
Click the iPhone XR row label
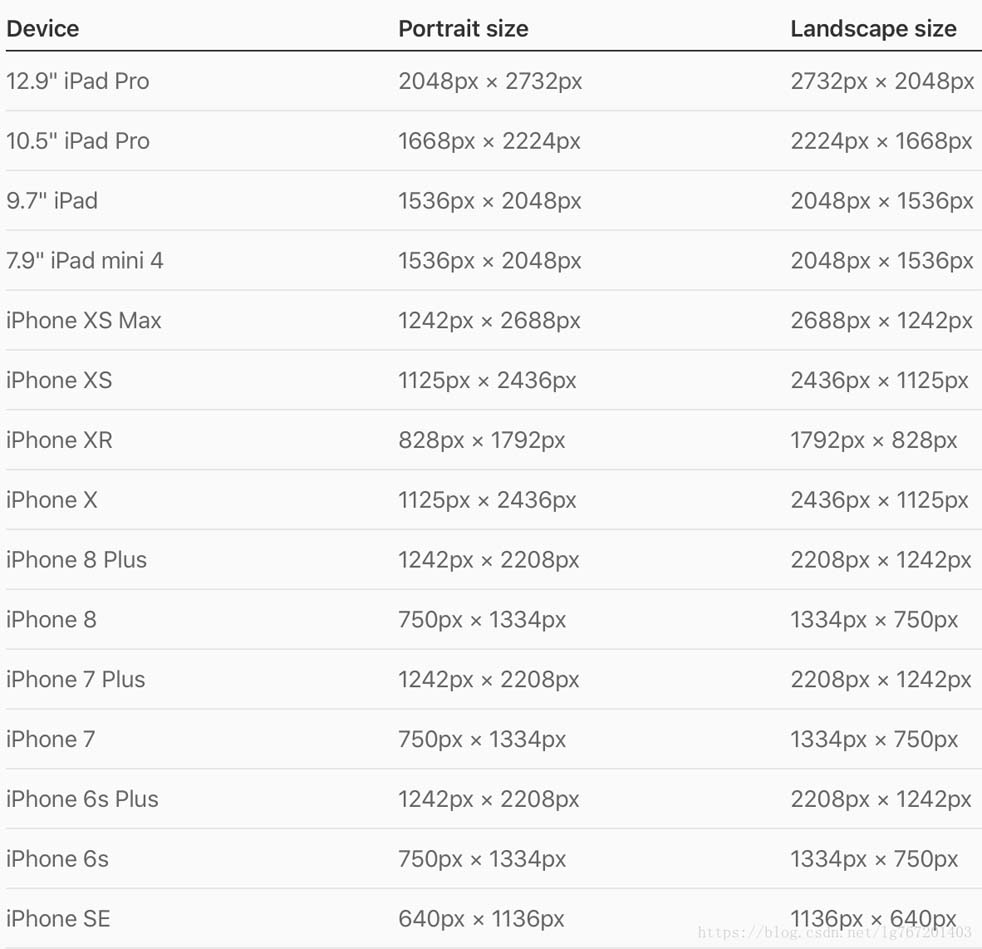59,440
